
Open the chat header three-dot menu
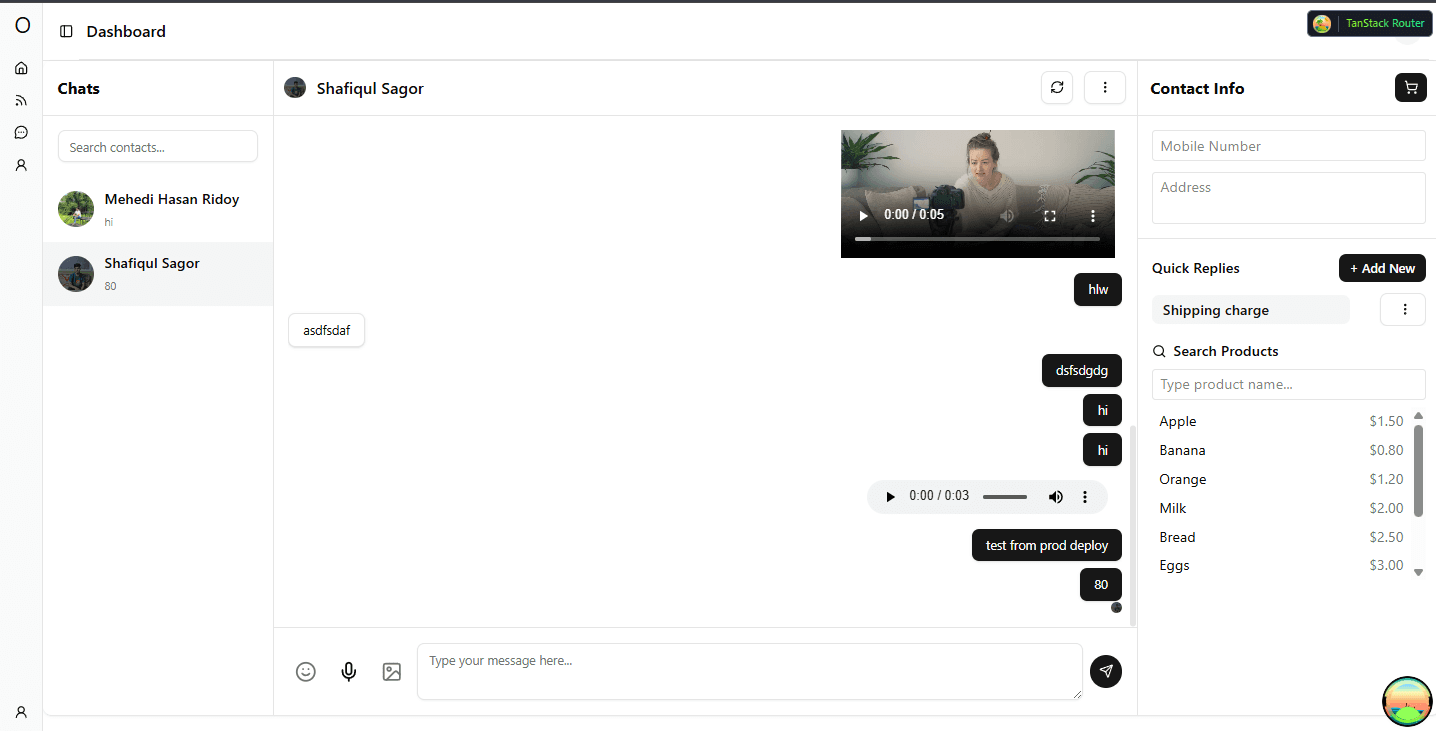[1105, 88]
